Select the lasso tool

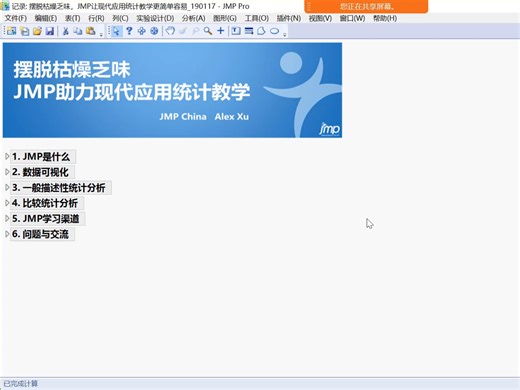tap(195, 31)
